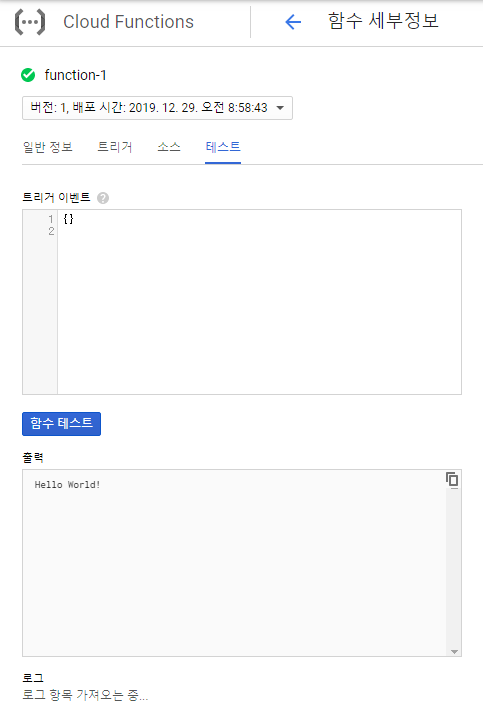The image size is (483, 724).
Task: Click the {} braces in editor
Action: point(68,219)
